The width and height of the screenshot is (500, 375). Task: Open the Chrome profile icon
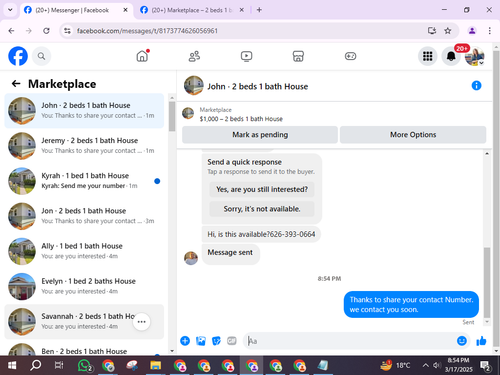(472, 31)
